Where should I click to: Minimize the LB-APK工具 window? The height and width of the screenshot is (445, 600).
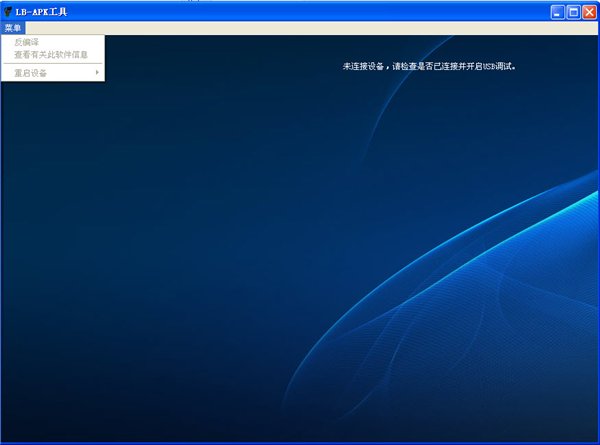[558, 12]
